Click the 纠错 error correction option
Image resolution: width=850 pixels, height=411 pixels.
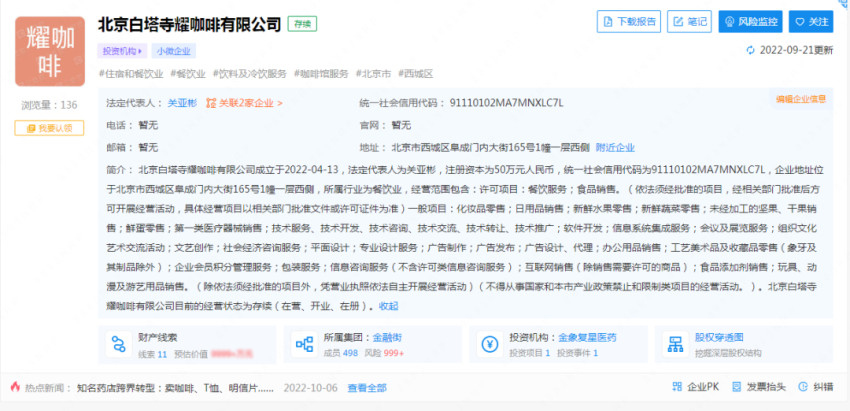(x=816, y=387)
